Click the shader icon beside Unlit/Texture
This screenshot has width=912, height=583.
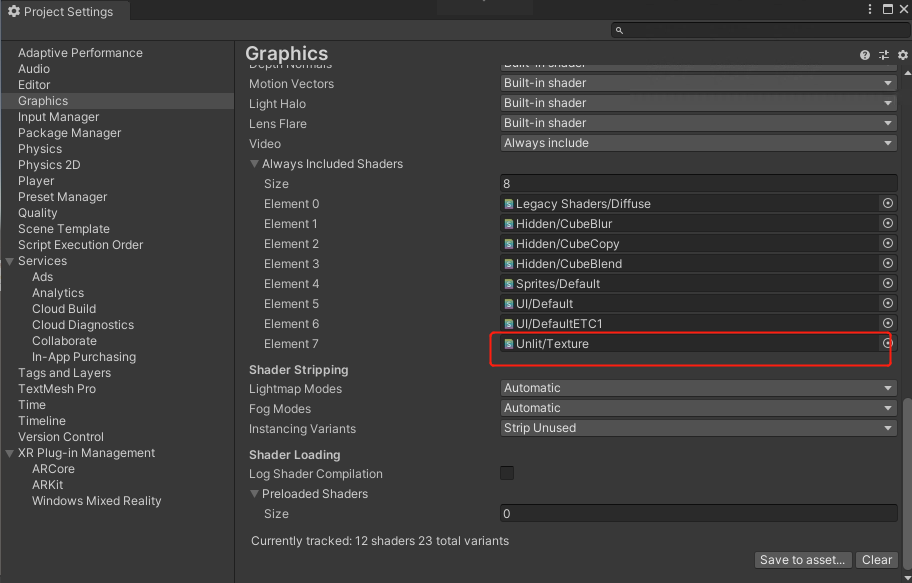[509, 344]
